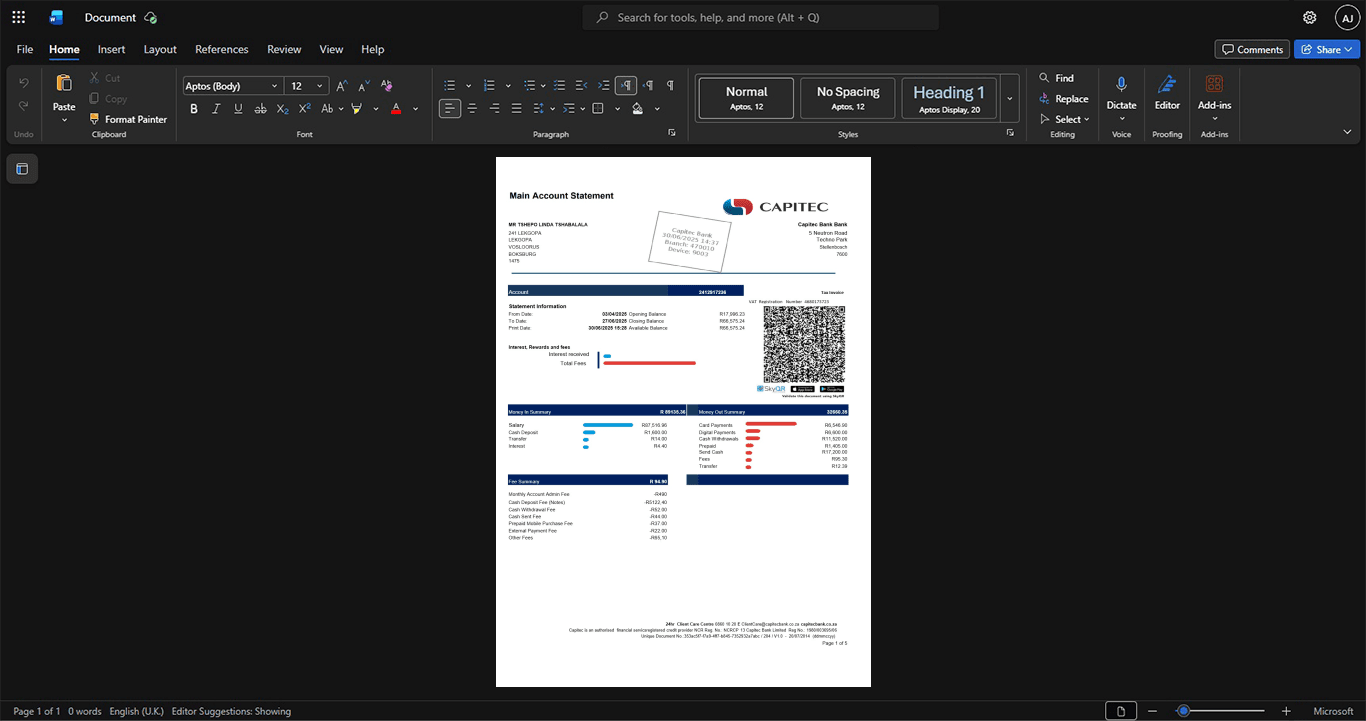Open the Help tab
The height and width of the screenshot is (721, 1366).
(372, 49)
